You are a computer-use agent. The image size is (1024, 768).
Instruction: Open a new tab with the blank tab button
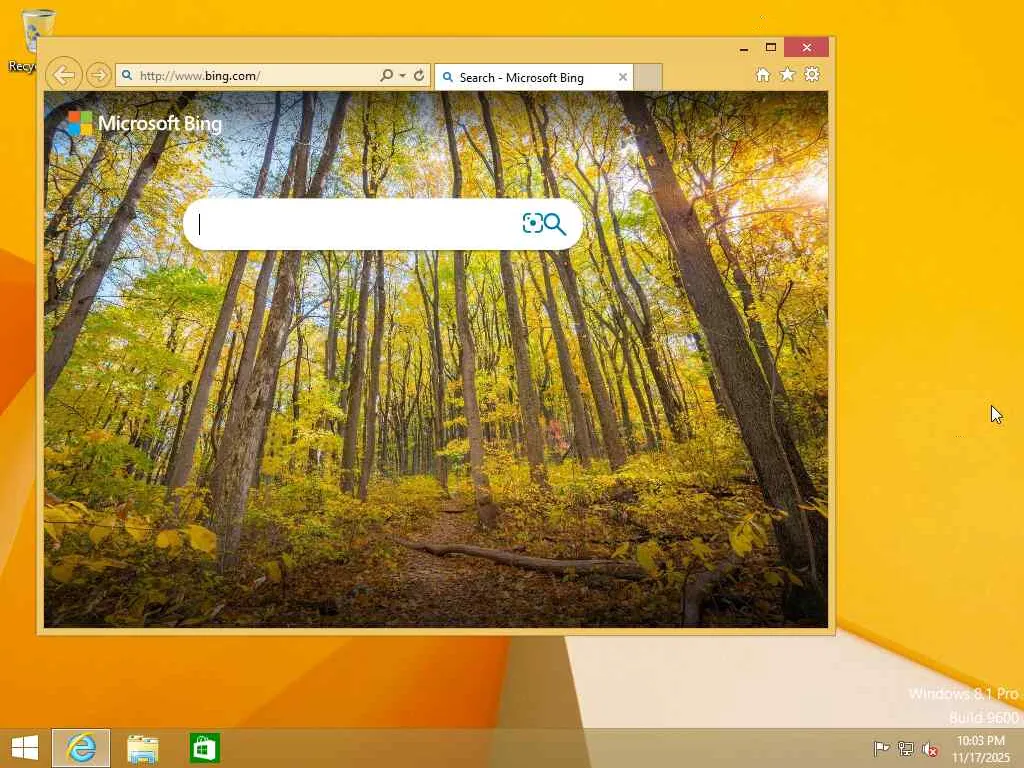click(x=648, y=78)
